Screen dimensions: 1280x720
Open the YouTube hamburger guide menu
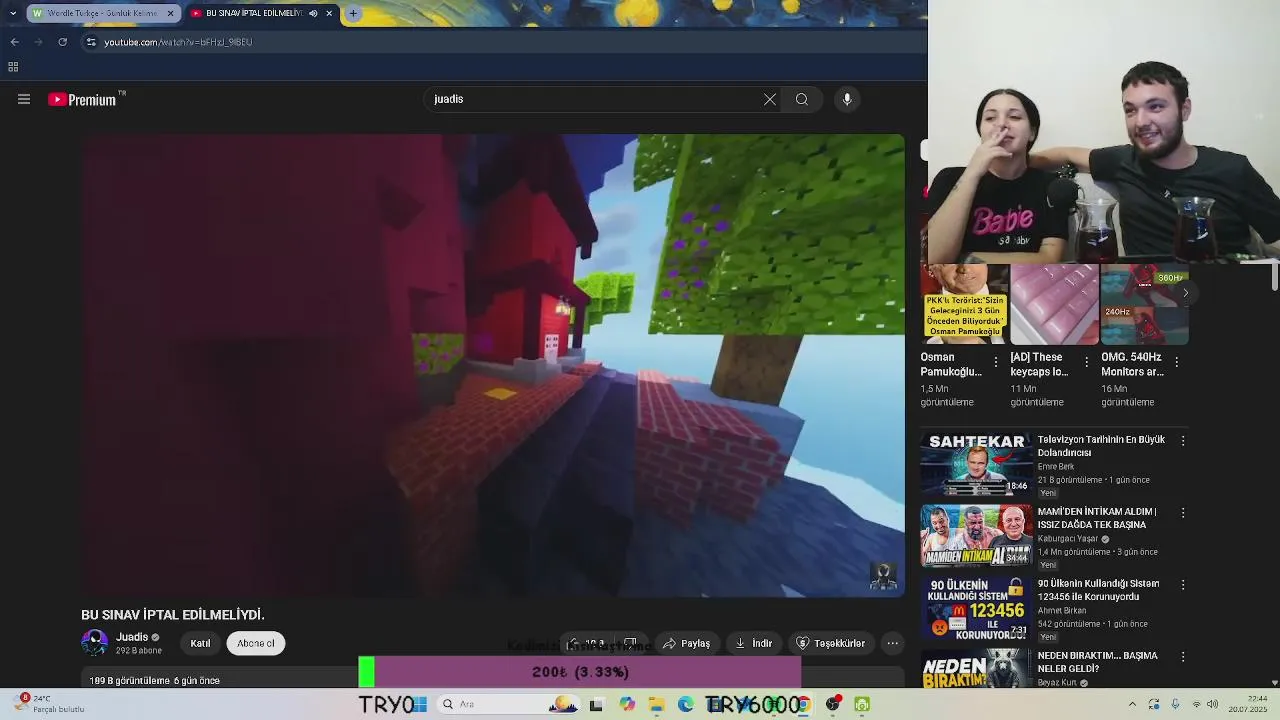tap(24, 99)
